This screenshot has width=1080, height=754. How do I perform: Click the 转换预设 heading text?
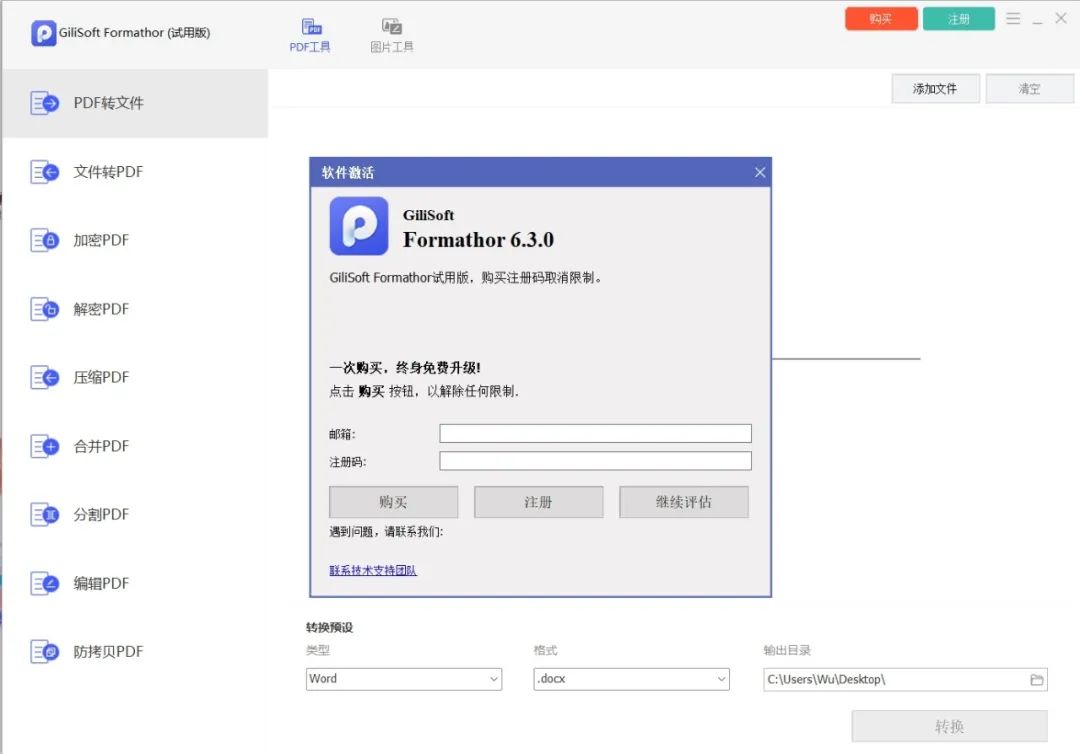[x=329, y=627]
